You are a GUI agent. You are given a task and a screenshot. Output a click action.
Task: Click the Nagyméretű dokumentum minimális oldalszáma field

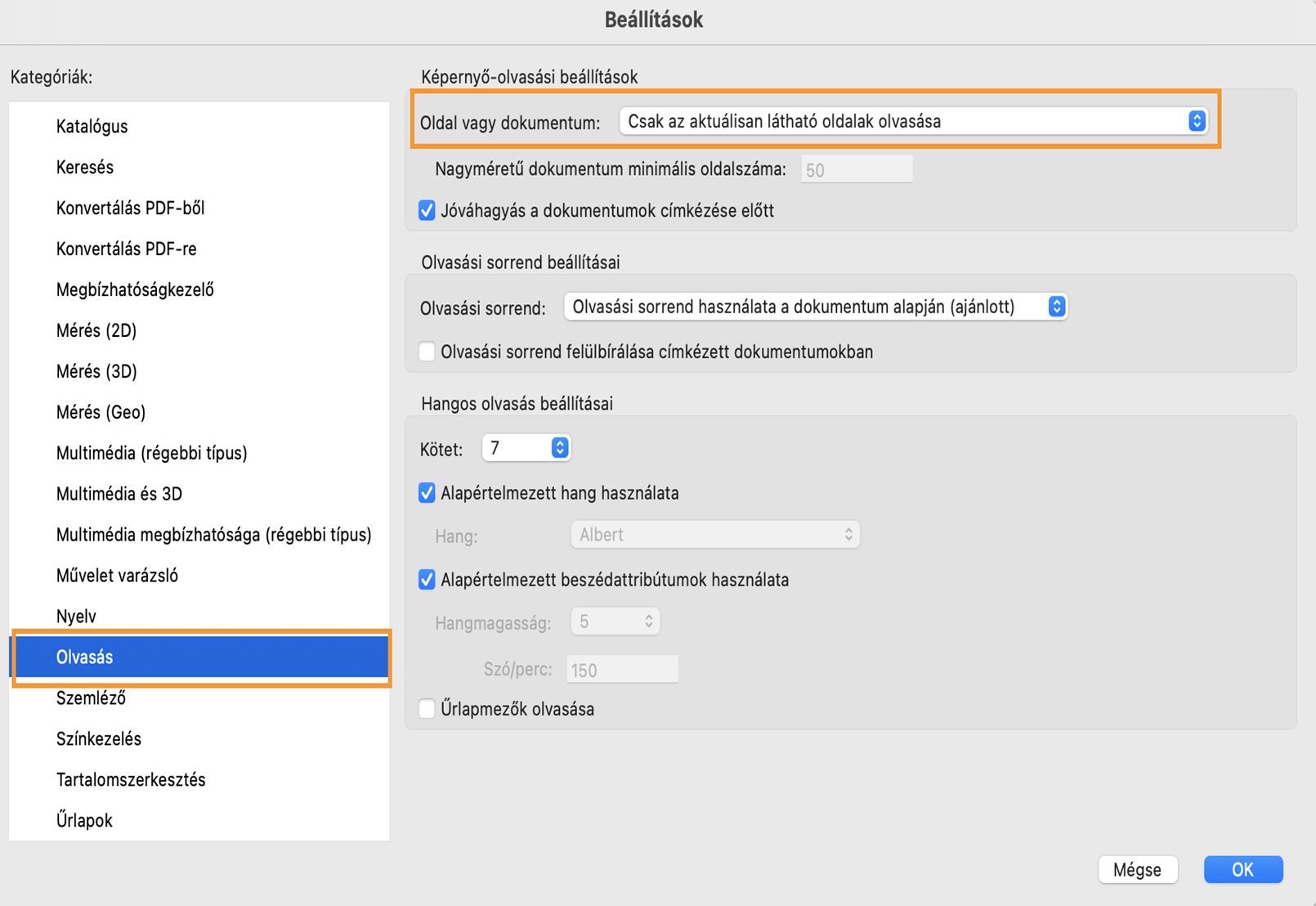pos(857,170)
